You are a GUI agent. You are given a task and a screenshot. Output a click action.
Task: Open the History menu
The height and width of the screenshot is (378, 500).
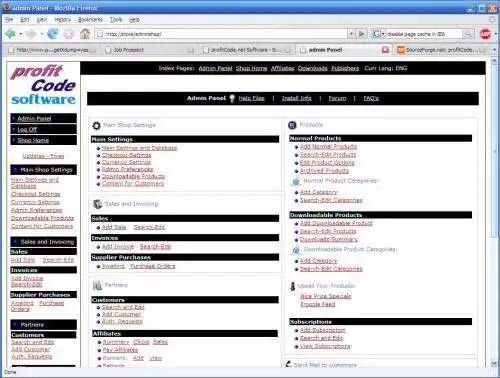click(63, 20)
